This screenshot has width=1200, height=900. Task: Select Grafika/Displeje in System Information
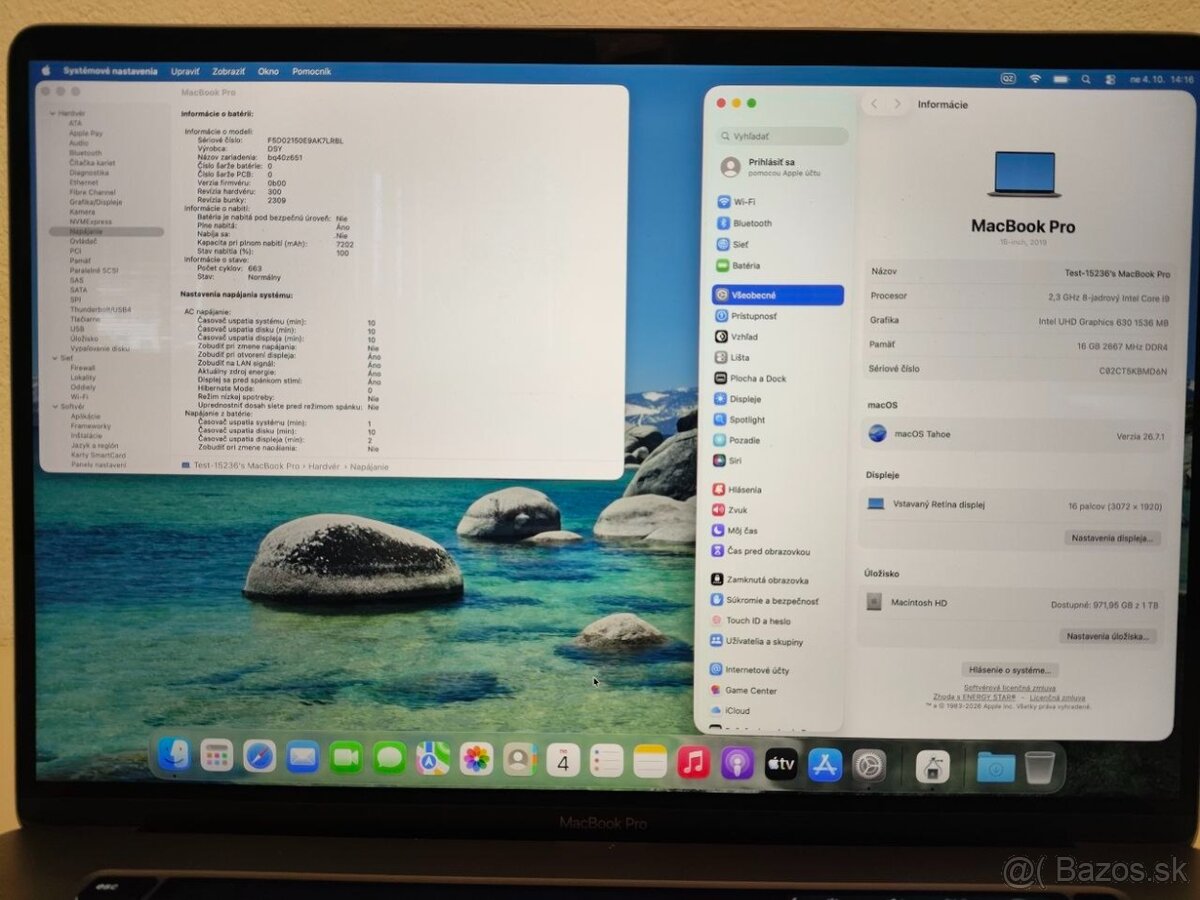pyautogui.click(x=96, y=201)
